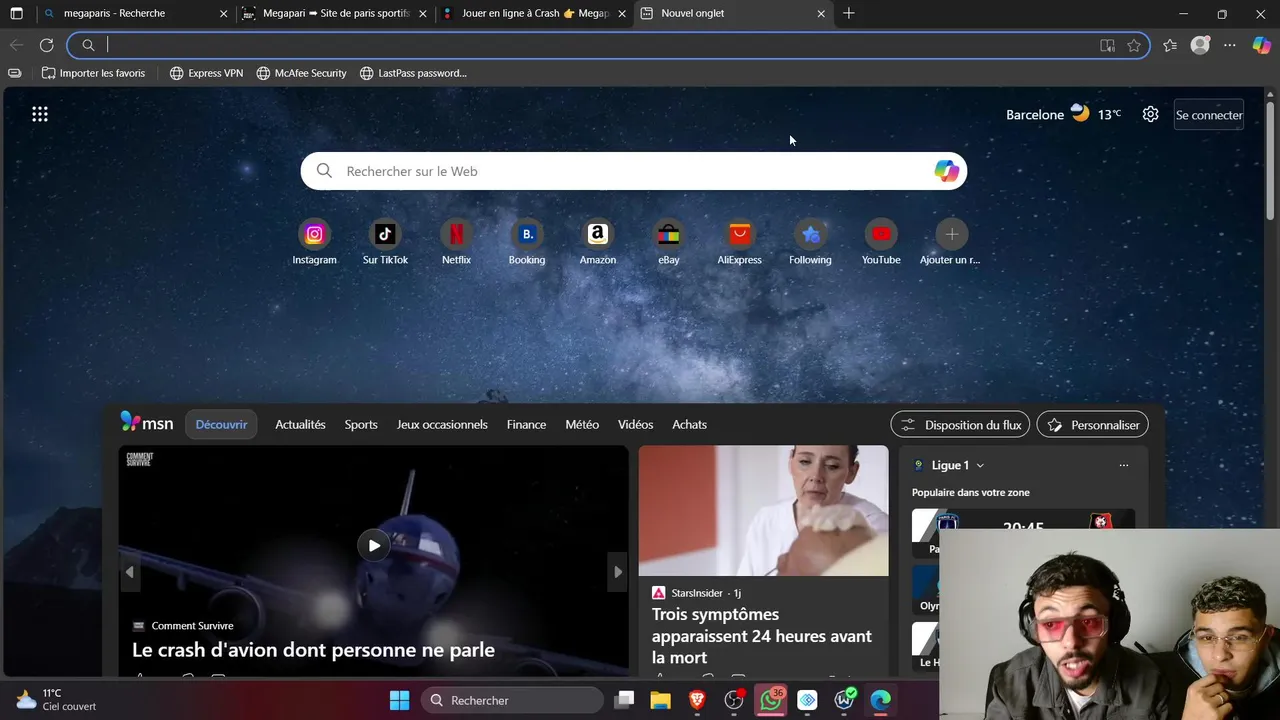Open the tab actions menu icon
Image resolution: width=1280 pixels, height=720 pixels.
pyautogui.click(x=16, y=13)
